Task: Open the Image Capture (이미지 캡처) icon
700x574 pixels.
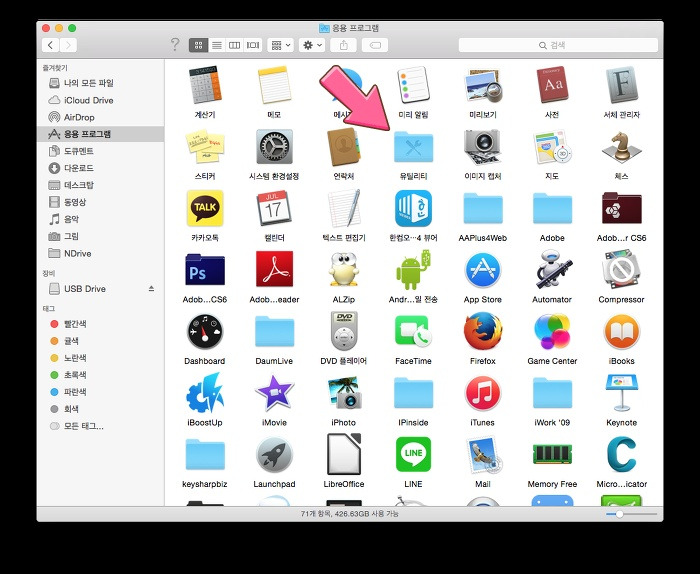Action: 483,146
